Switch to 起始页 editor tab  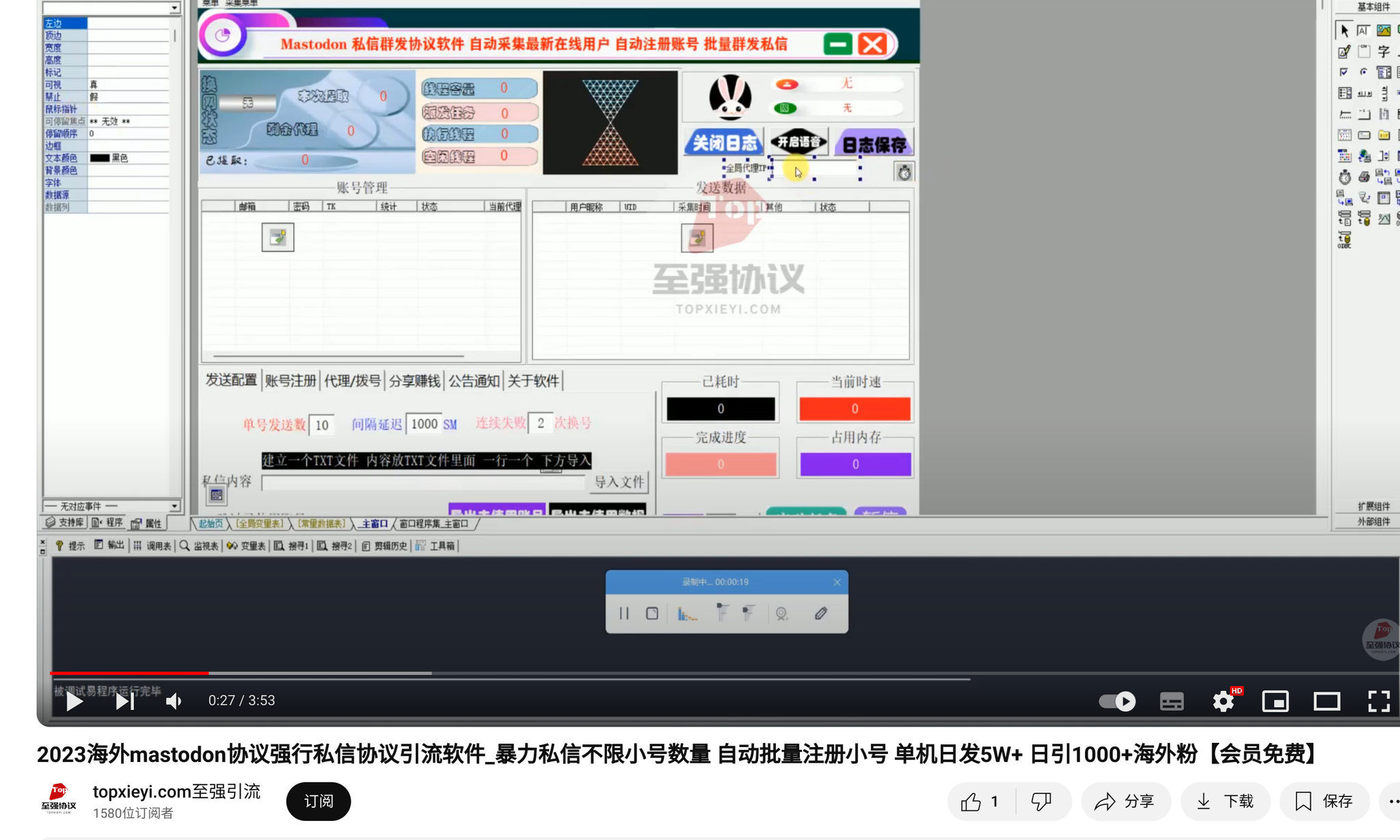(211, 524)
